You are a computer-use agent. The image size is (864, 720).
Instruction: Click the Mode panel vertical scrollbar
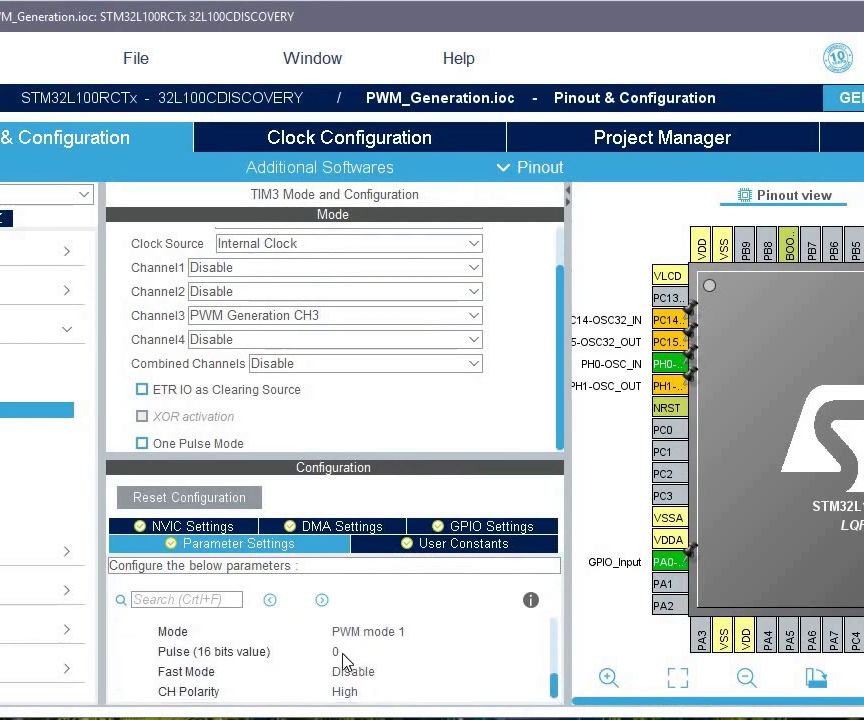[560, 357]
